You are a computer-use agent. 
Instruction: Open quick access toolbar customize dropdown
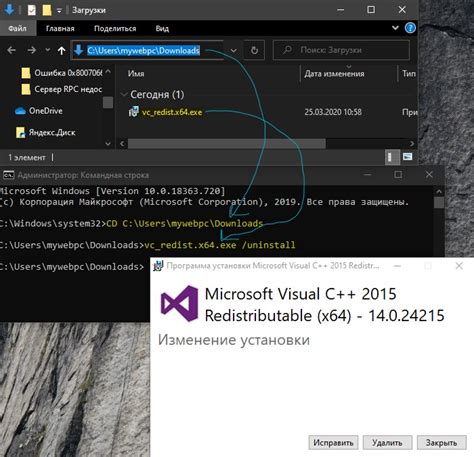pyautogui.click(x=59, y=11)
